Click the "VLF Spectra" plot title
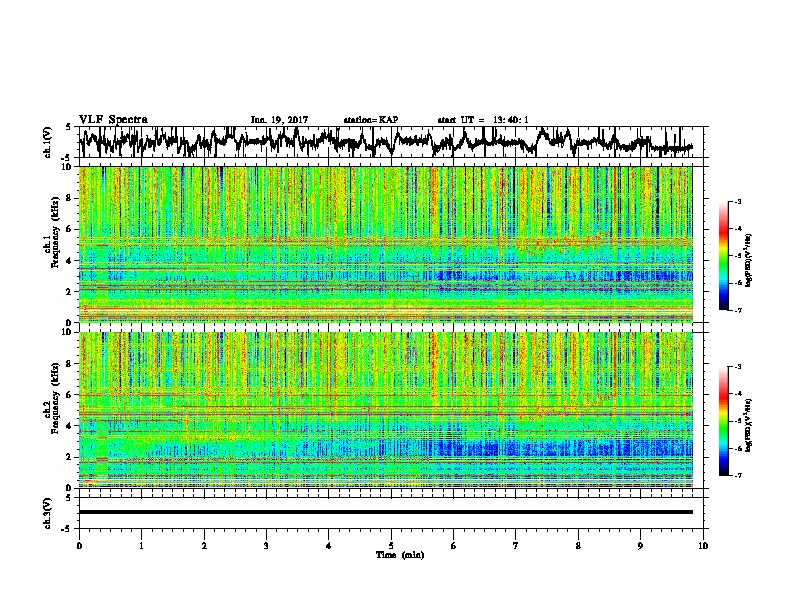 click(x=113, y=120)
